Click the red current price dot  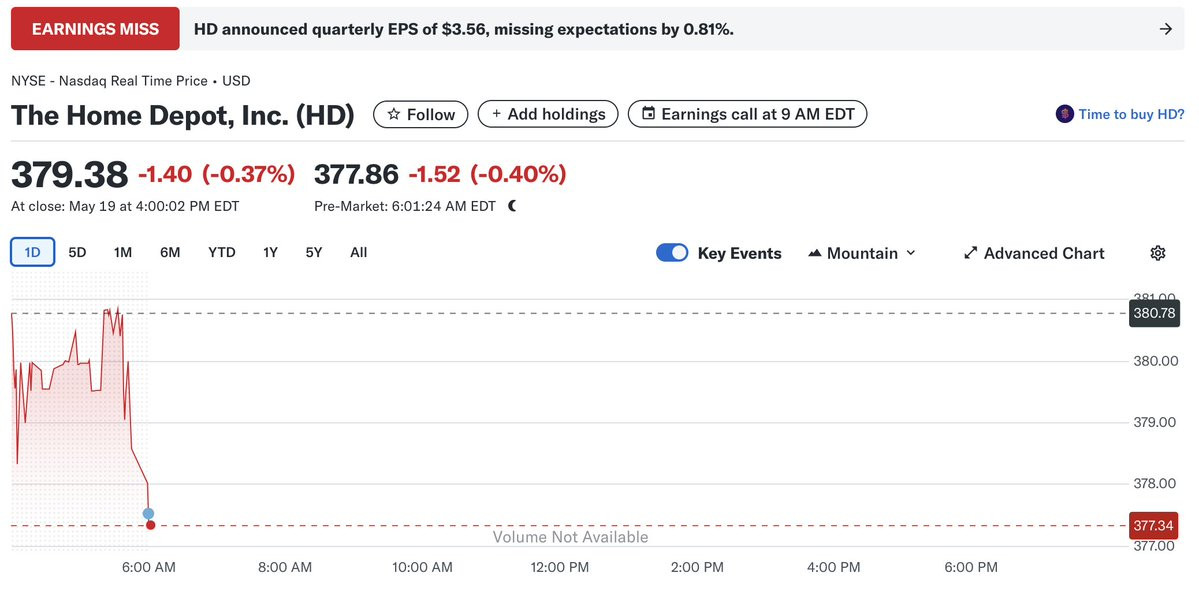150,525
